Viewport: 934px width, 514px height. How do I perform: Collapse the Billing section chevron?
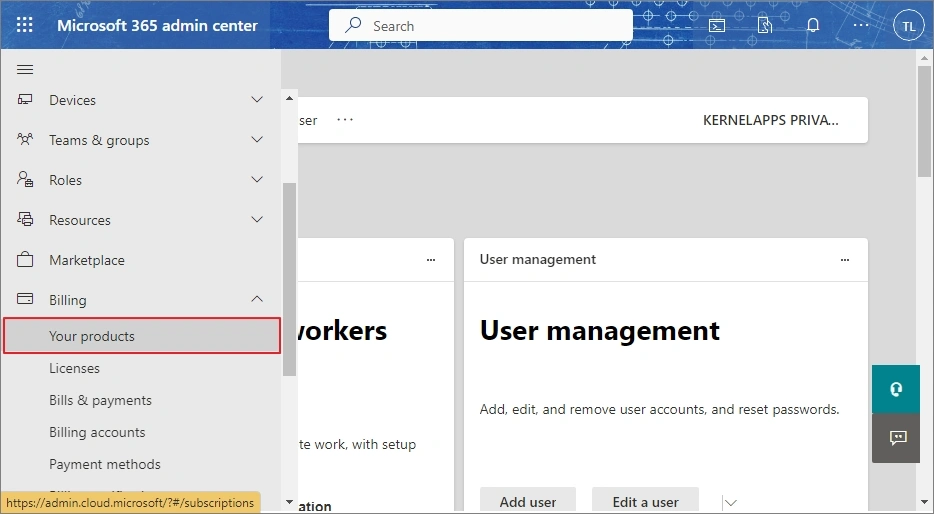pyautogui.click(x=257, y=299)
